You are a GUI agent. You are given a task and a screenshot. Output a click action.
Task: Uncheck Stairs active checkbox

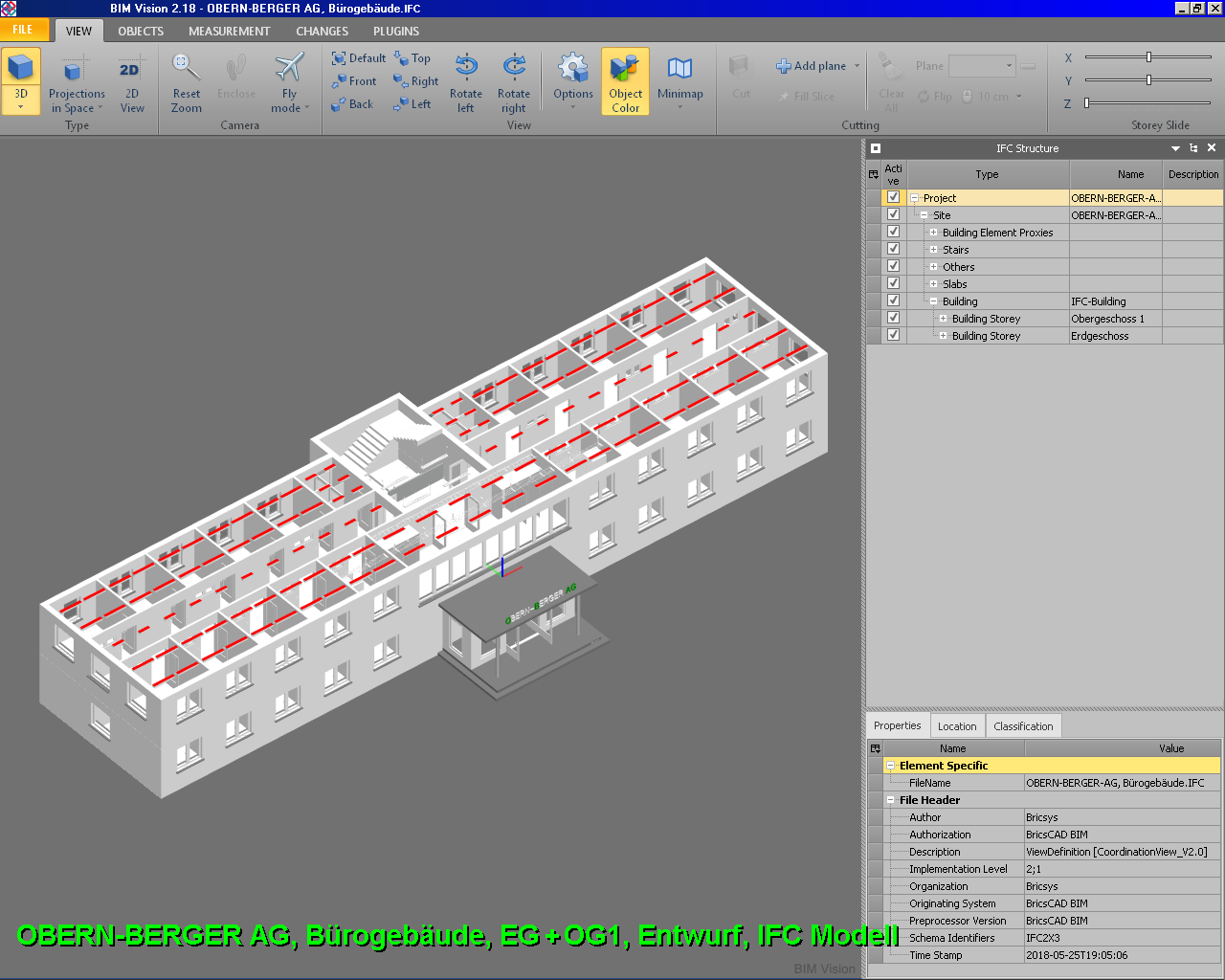pos(894,249)
